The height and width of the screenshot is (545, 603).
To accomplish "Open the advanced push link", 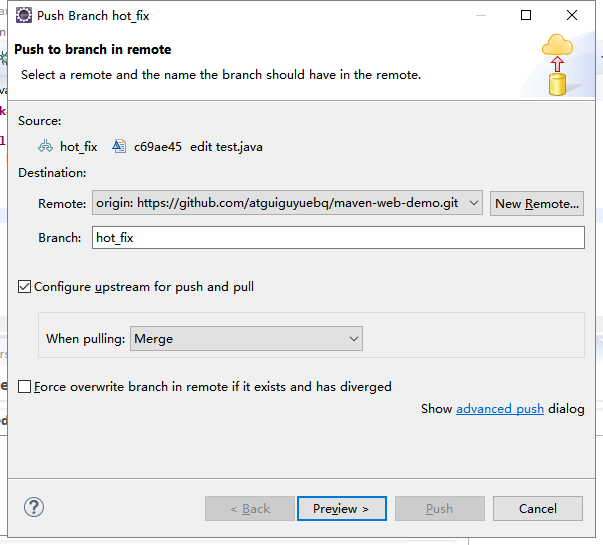I will (x=500, y=408).
